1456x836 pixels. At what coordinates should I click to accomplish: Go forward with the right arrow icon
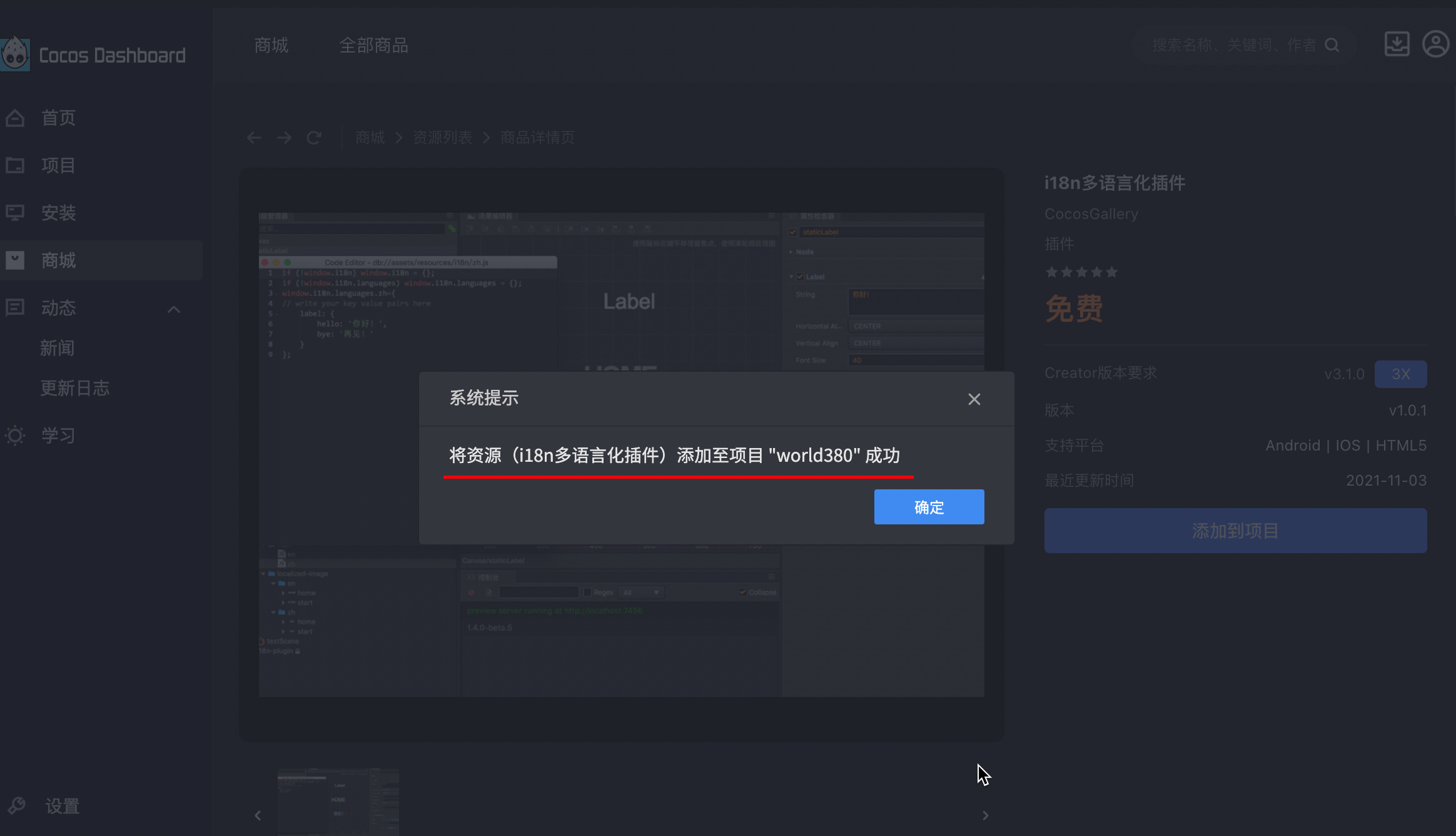point(284,138)
